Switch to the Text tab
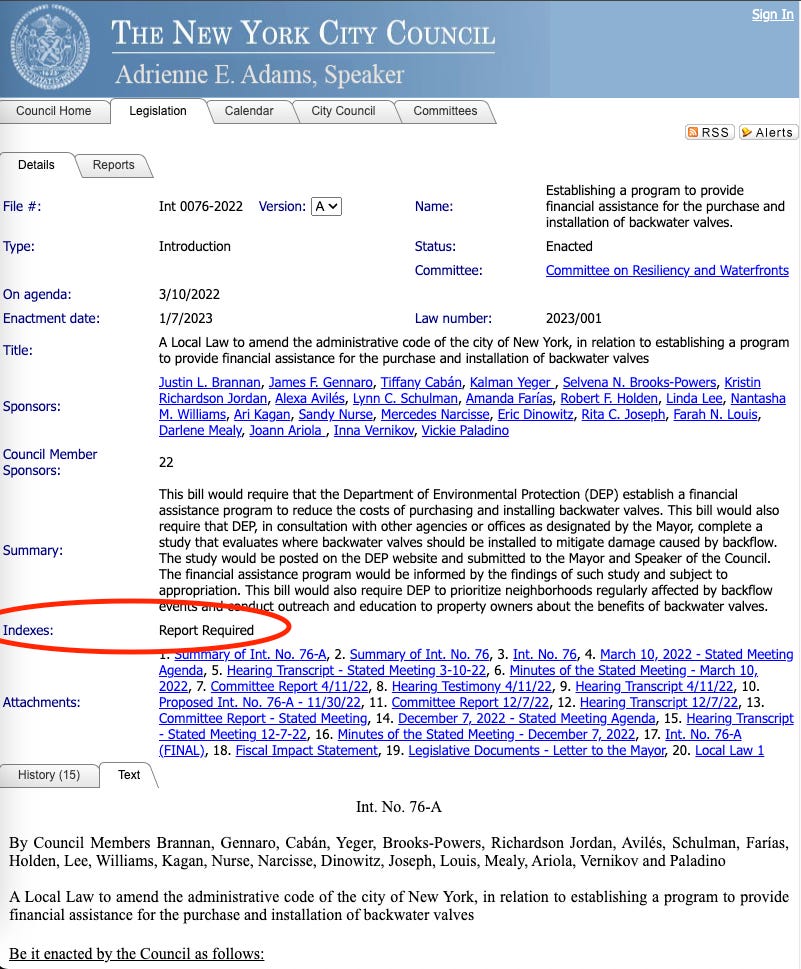The width and height of the screenshot is (801, 969). tap(128, 775)
